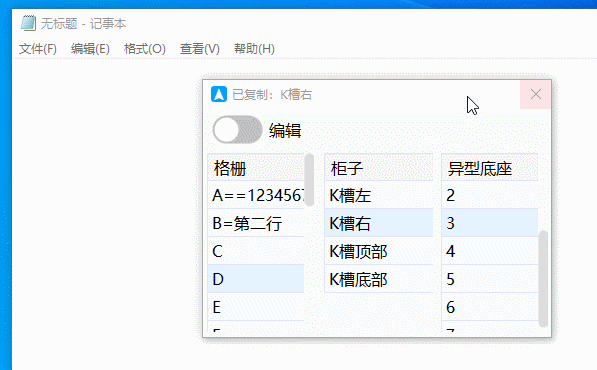Screen dimensions: 597x370
Task: Select value 3 in 异型底座 list
Action: (x=490, y=223)
